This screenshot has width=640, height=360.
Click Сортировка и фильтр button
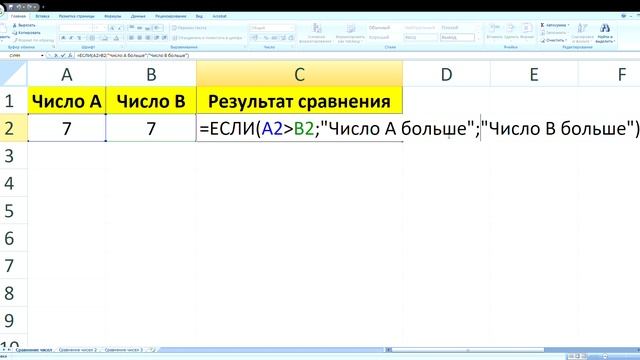click(x=582, y=33)
